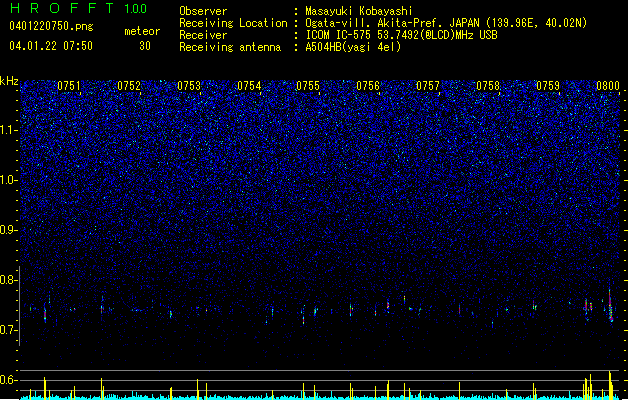Select the filename 0401220750.png
This screenshot has width=629, height=400.
click(51, 26)
